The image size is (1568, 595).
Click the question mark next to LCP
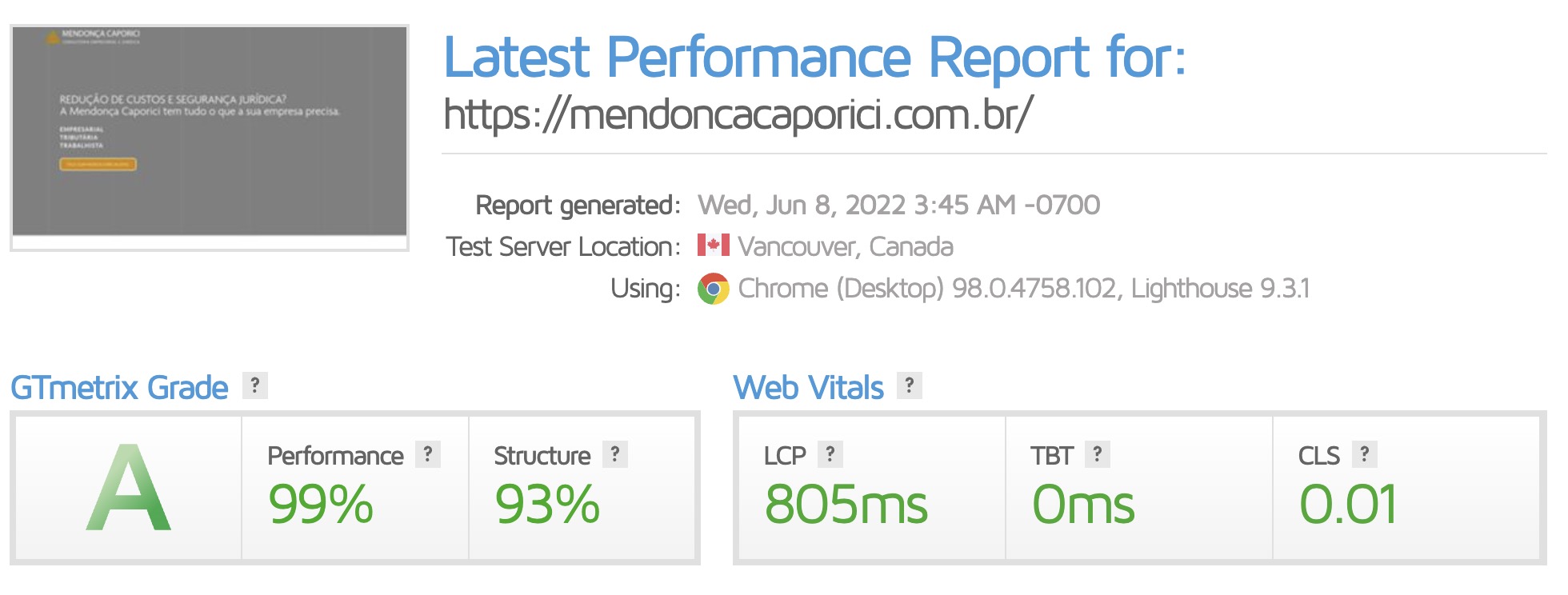(x=830, y=454)
